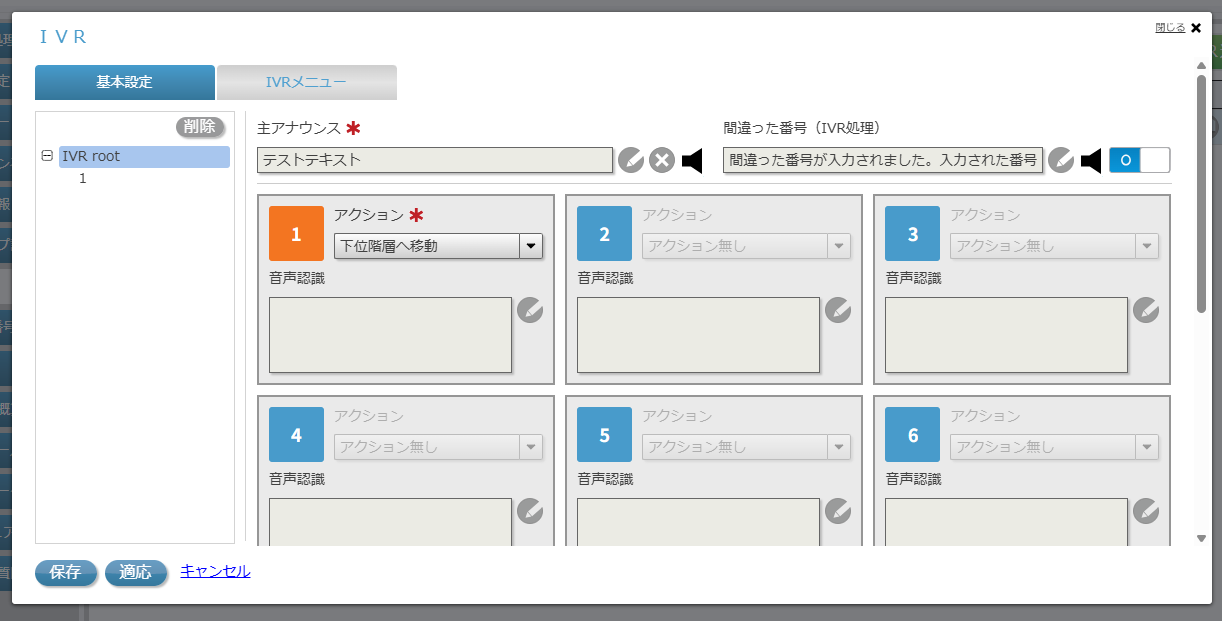
Task: Edit voice recognition for action 3
Action: [x=1146, y=311]
